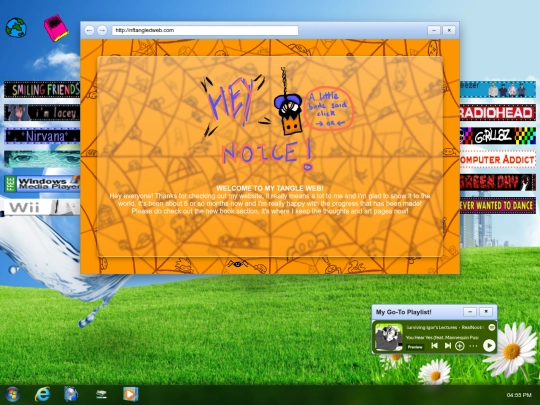The image size is (540, 405).
Task: Skip to next track in playlist player
Action: pyautogui.click(x=448, y=345)
